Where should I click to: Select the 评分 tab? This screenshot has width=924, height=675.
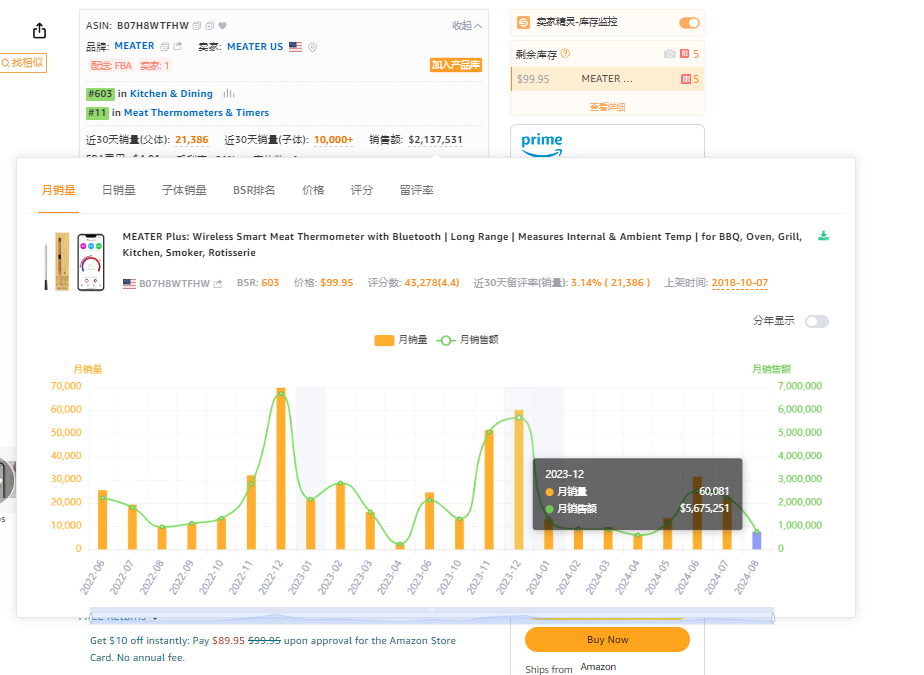(x=362, y=190)
